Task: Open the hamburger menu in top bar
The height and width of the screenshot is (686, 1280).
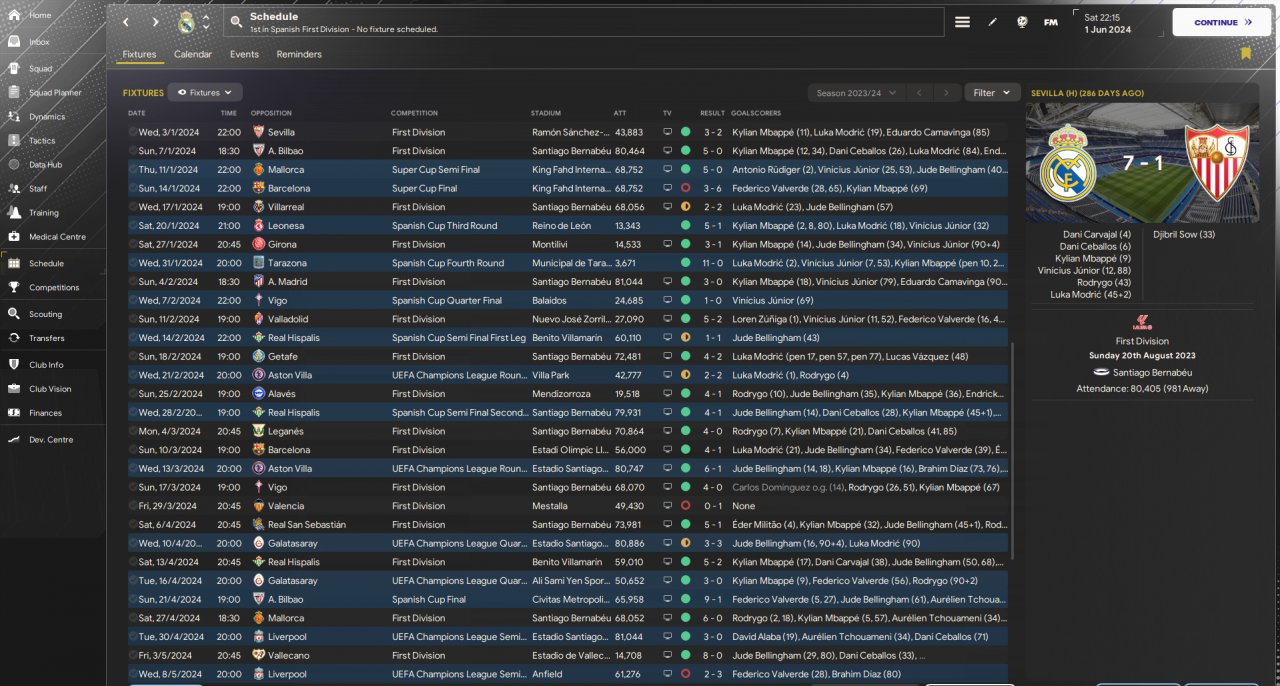Action: (962, 22)
